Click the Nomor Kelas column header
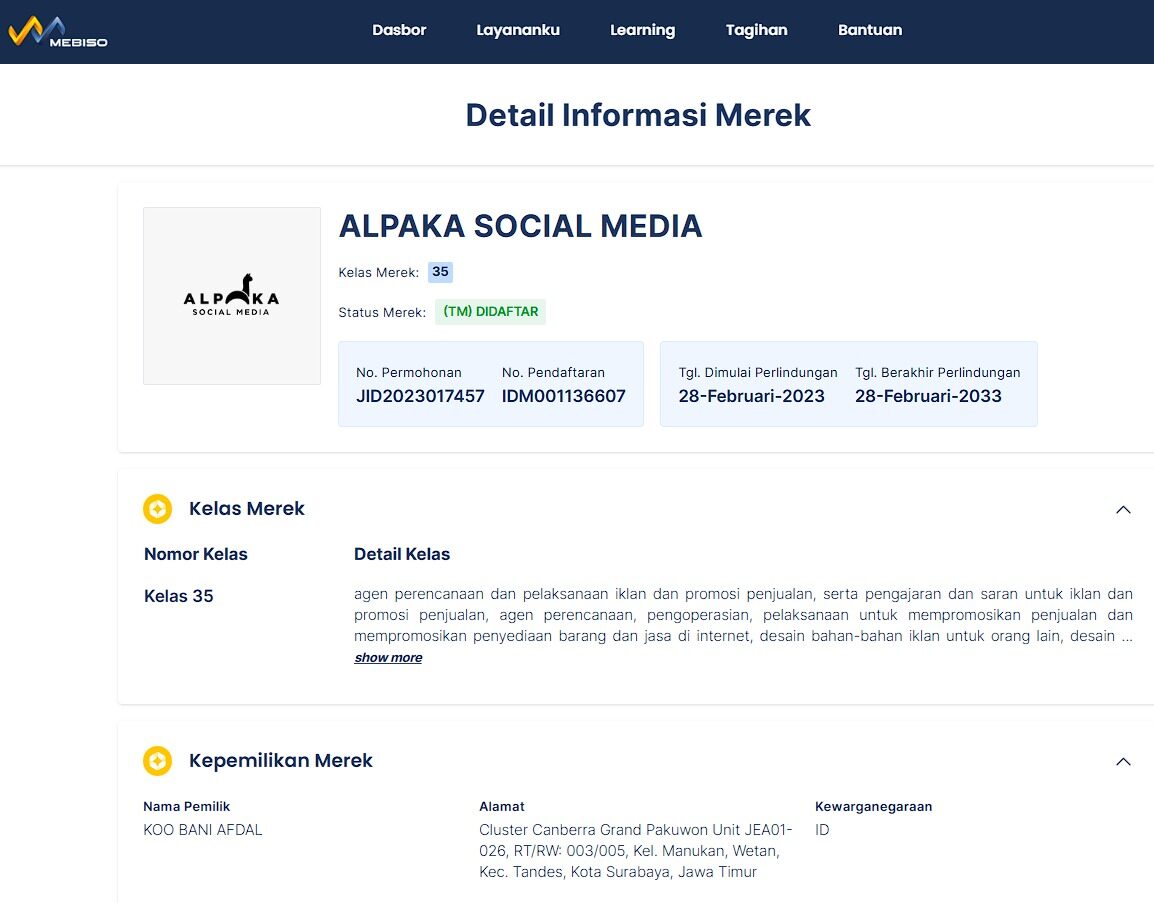 (196, 554)
